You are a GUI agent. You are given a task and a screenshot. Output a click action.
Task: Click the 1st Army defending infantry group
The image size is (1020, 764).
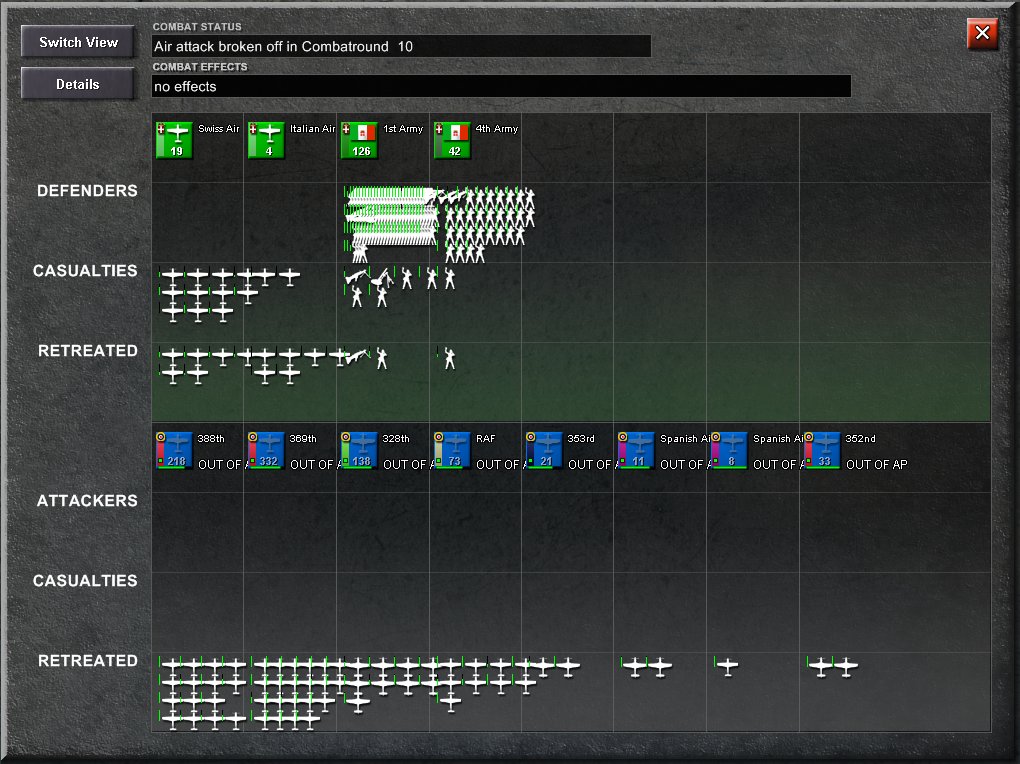[x=392, y=225]
